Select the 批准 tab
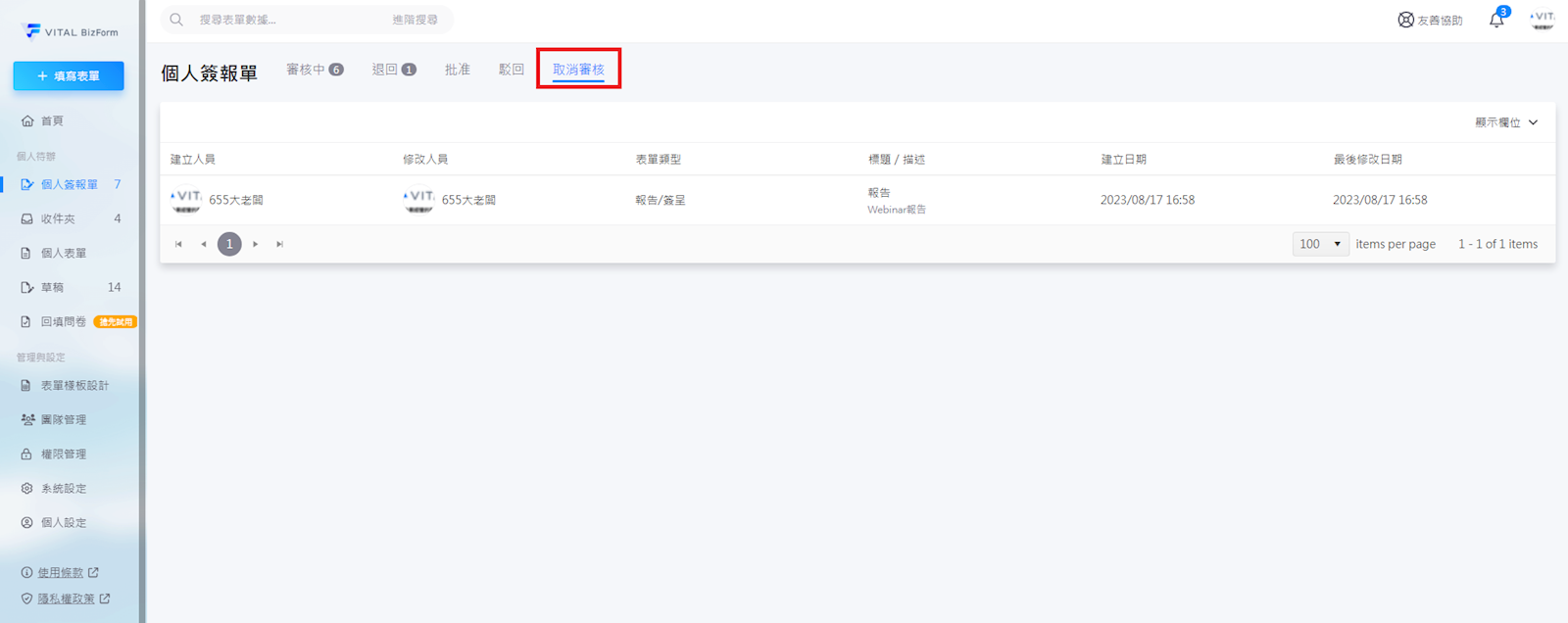Image resolution: width=1568 pixels, height=623 pixels. pos(457,70)
